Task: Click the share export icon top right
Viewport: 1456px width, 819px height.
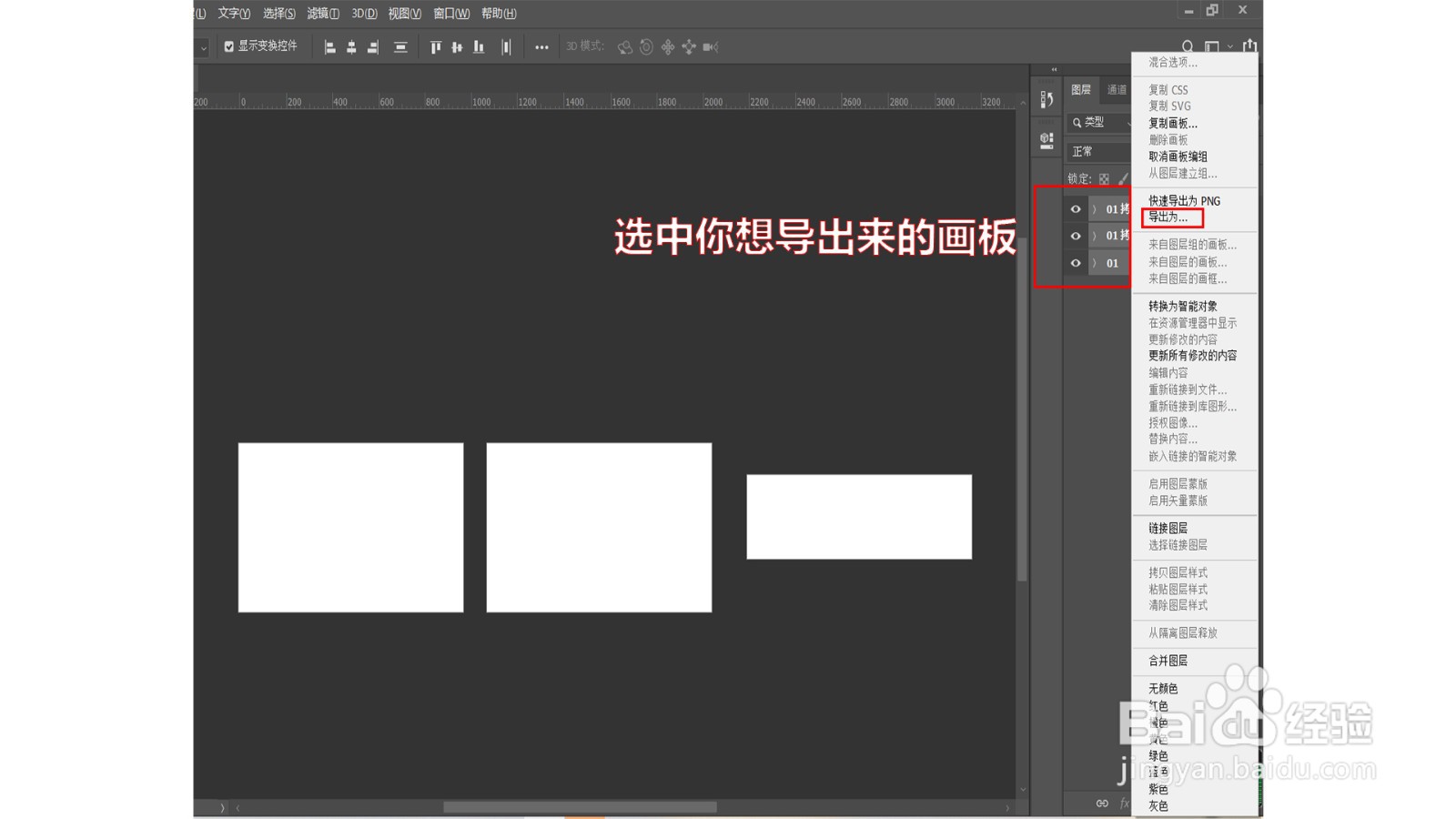Action: [1250, 45]
